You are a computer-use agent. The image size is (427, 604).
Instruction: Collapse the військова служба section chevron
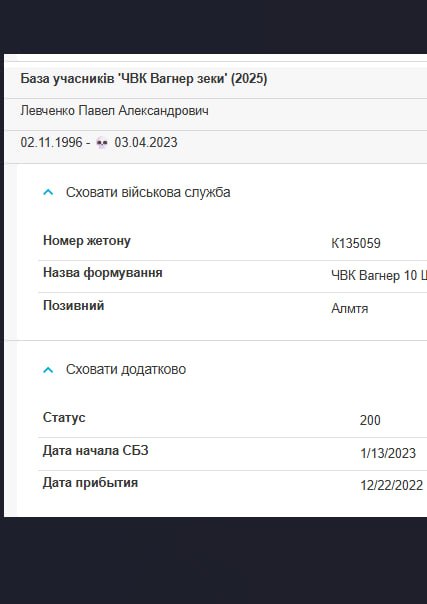tap(48, 192)
